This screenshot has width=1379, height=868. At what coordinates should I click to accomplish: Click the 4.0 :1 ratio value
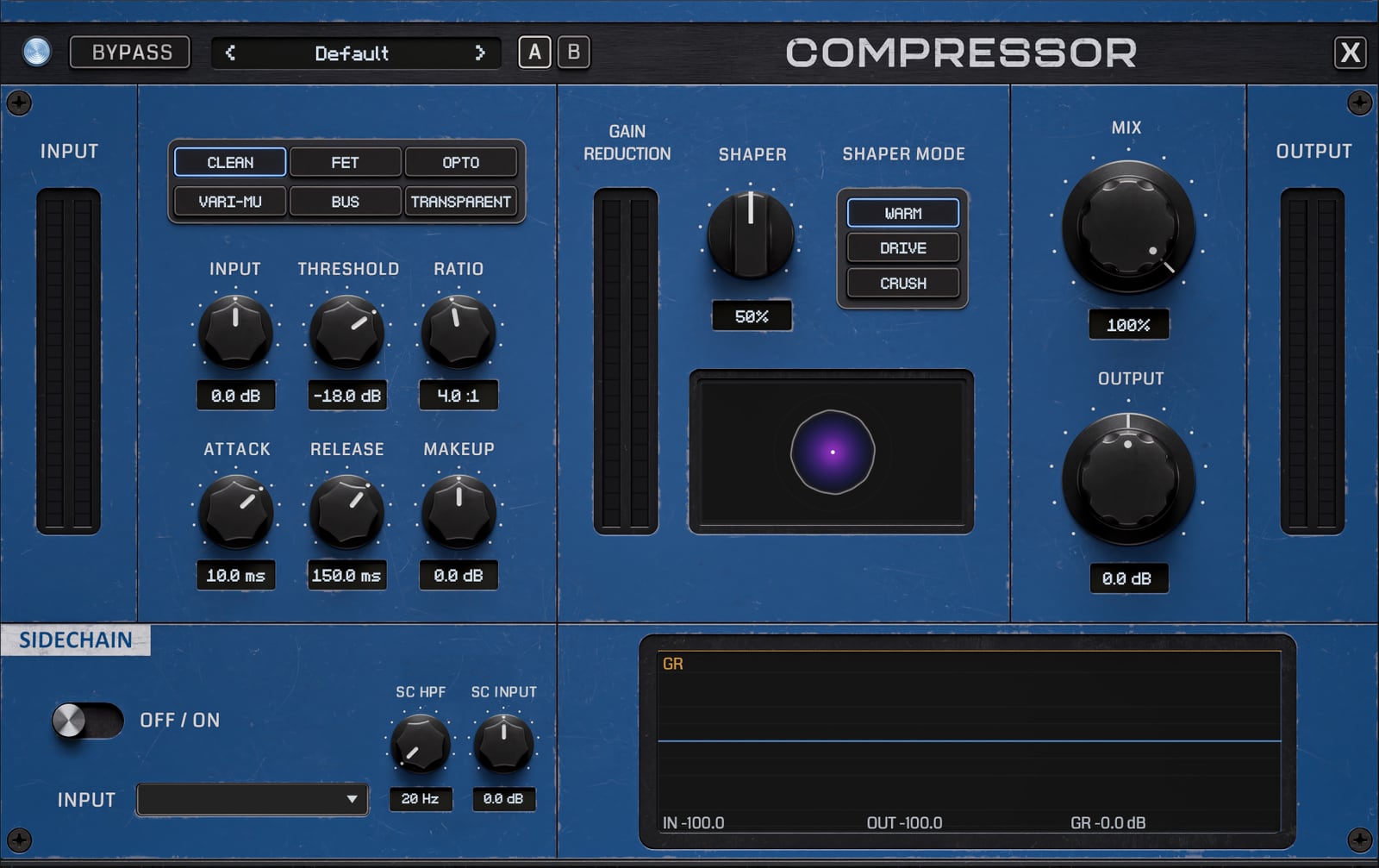pyautogui.click(x=459, y=396)
